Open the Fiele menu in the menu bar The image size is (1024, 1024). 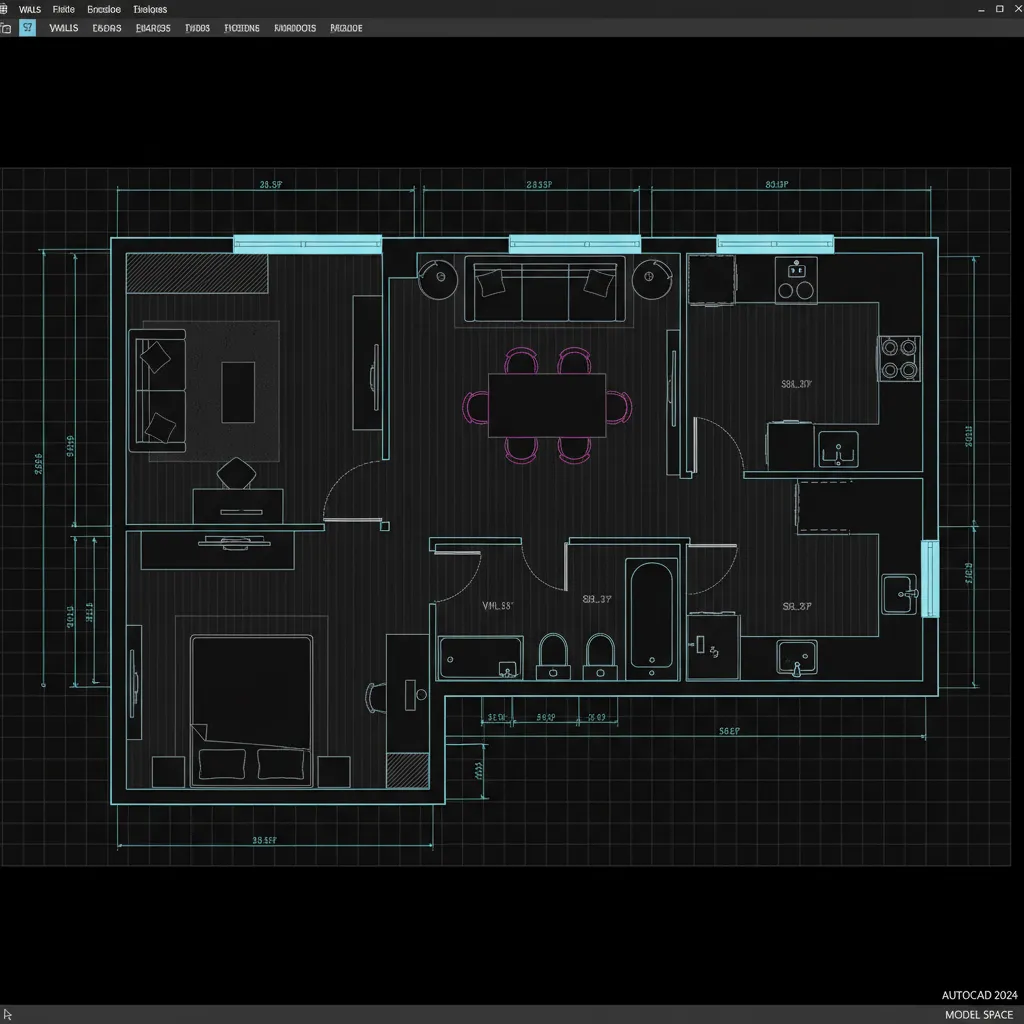62,8
